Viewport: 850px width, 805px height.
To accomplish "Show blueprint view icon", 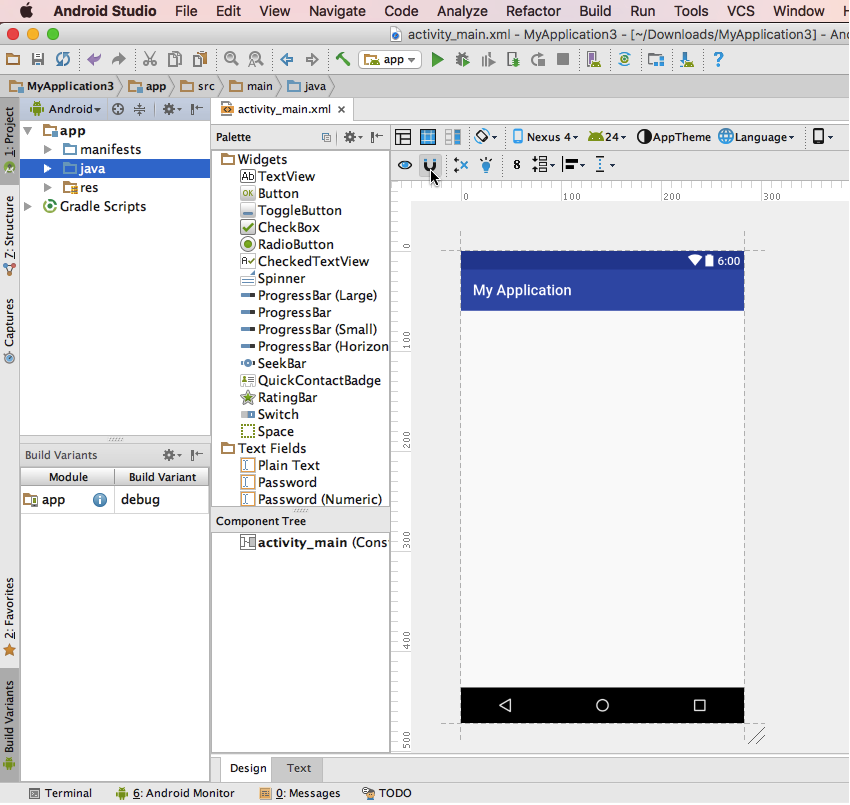I will (428, 137).
